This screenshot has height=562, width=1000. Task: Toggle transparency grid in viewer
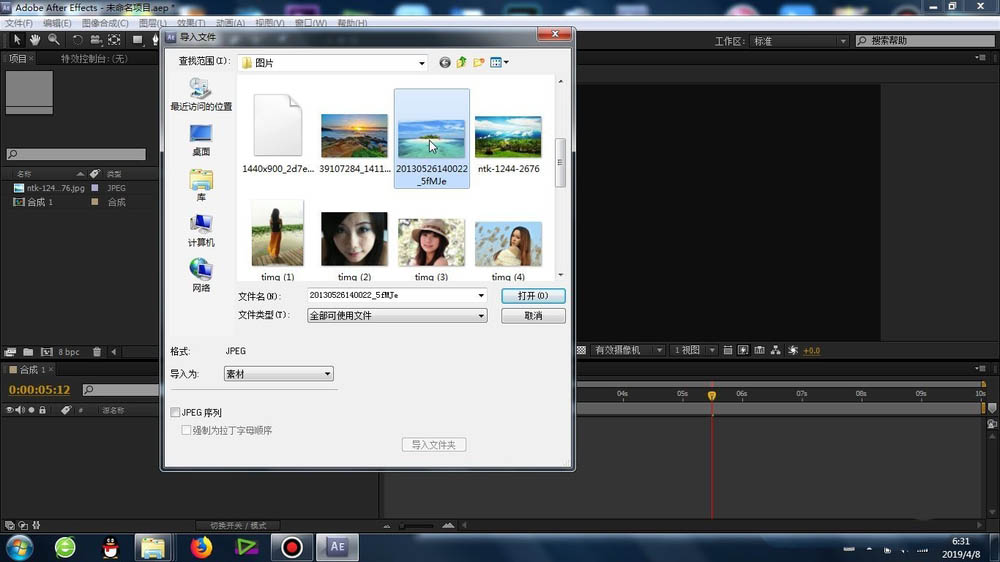tap(581, 350)
